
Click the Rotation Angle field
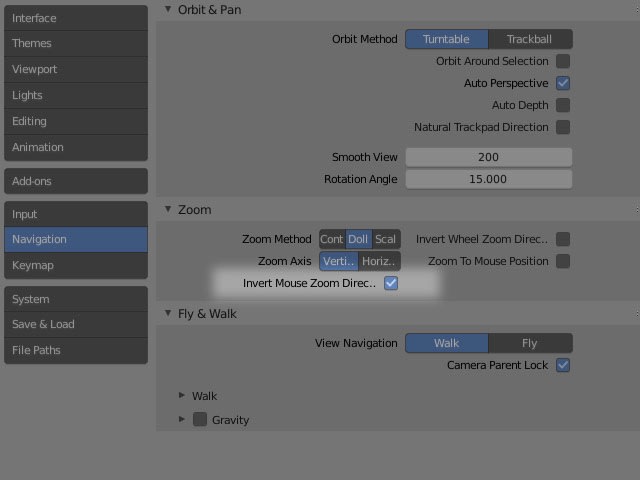tap(488, 180)
